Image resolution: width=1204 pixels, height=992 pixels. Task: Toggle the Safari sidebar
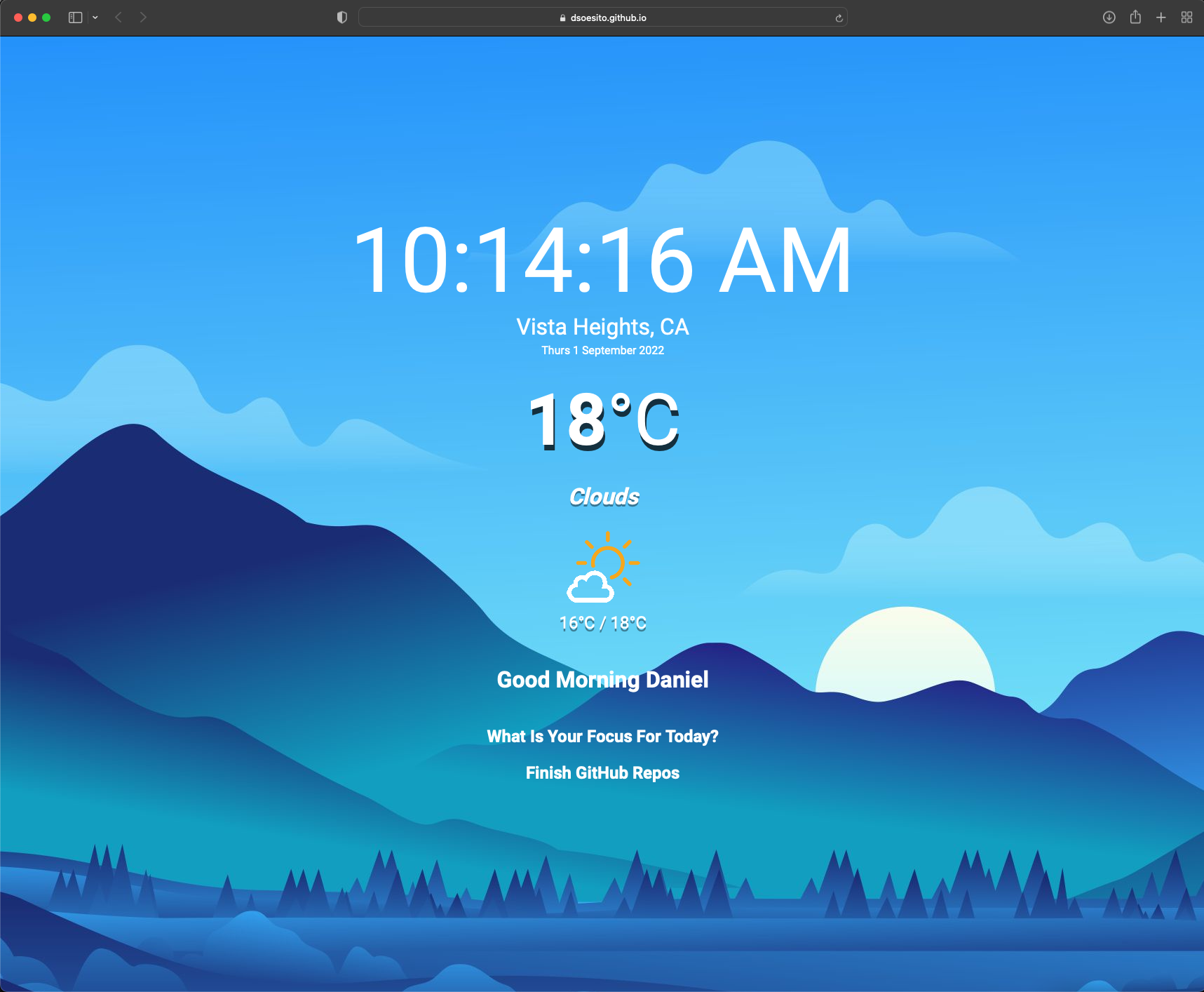coord(74,17)
